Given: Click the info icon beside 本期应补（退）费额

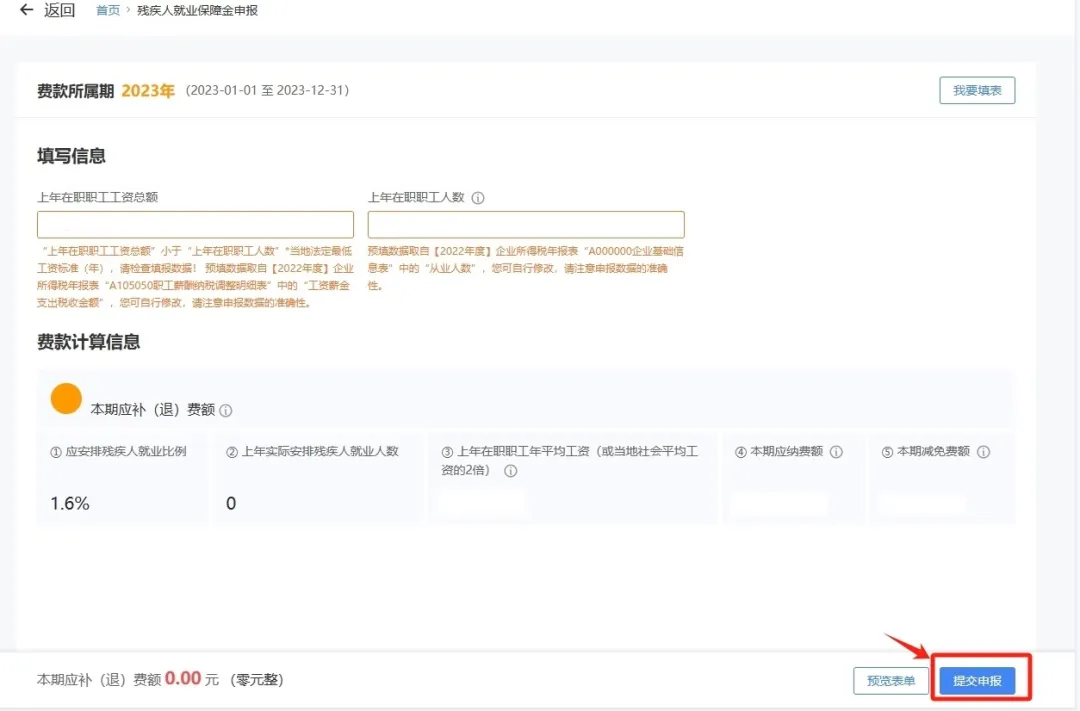Looking at the screenshot, I should pos(226,410).
